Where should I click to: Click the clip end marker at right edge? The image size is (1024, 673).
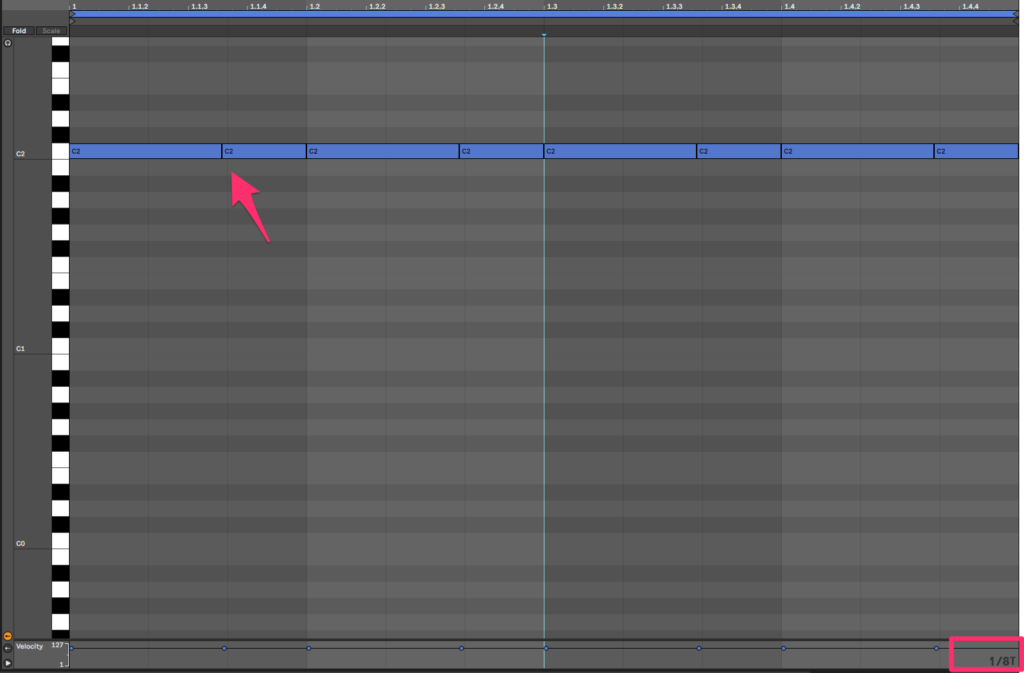coord(1015,22)
